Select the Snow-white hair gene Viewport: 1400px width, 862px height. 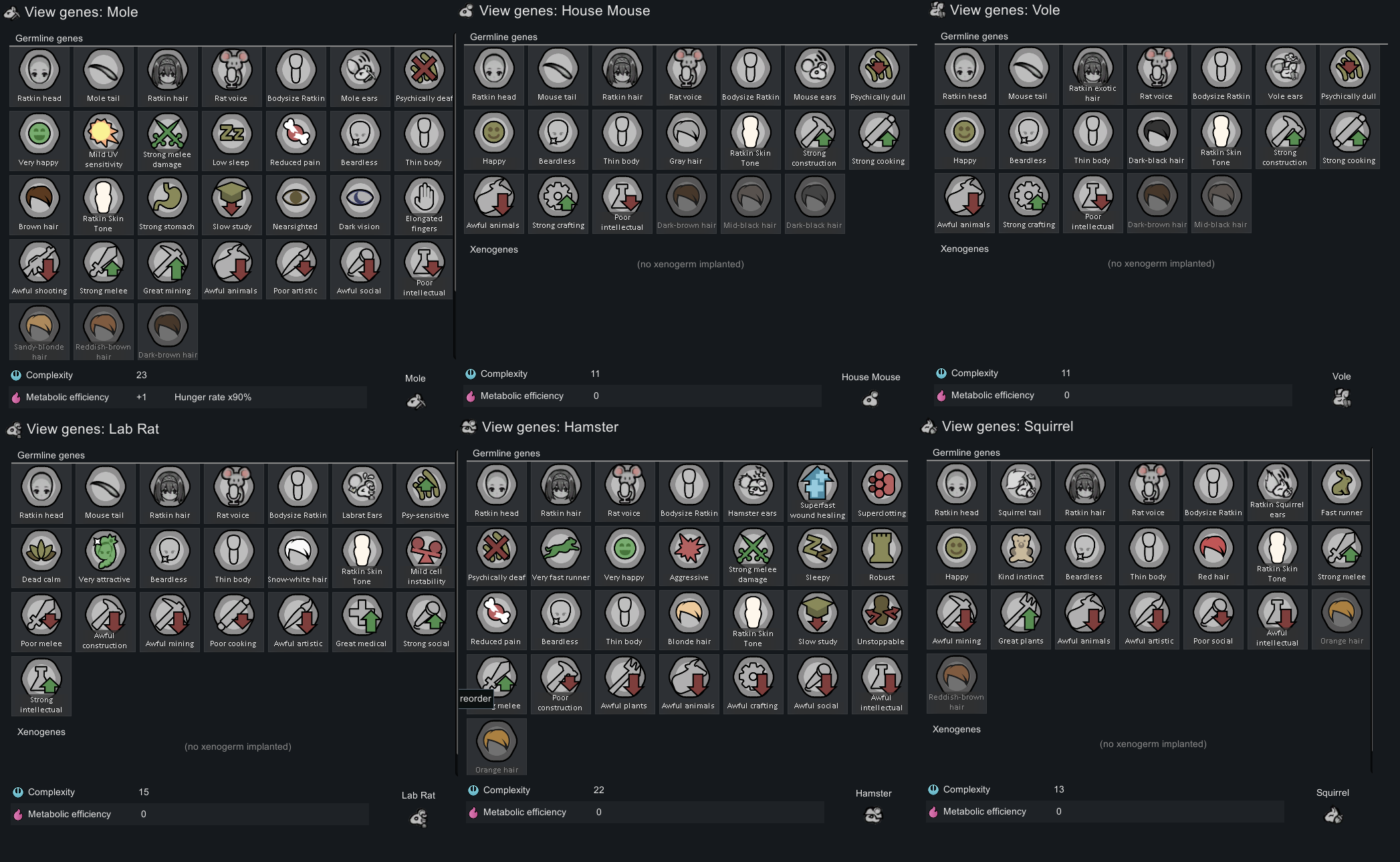coord(298,551)
